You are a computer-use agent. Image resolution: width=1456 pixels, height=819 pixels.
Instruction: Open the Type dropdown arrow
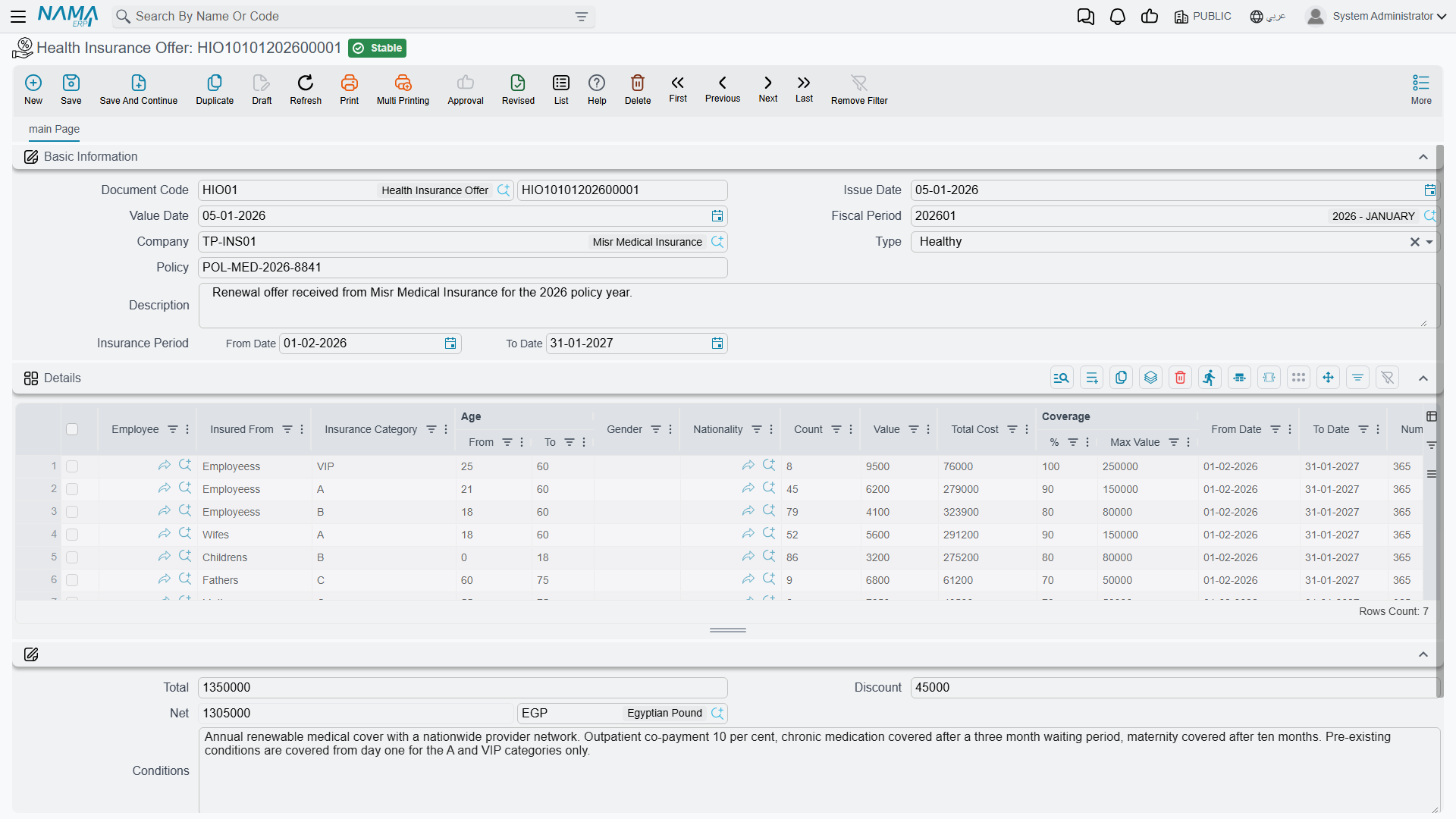point(1429,242)
